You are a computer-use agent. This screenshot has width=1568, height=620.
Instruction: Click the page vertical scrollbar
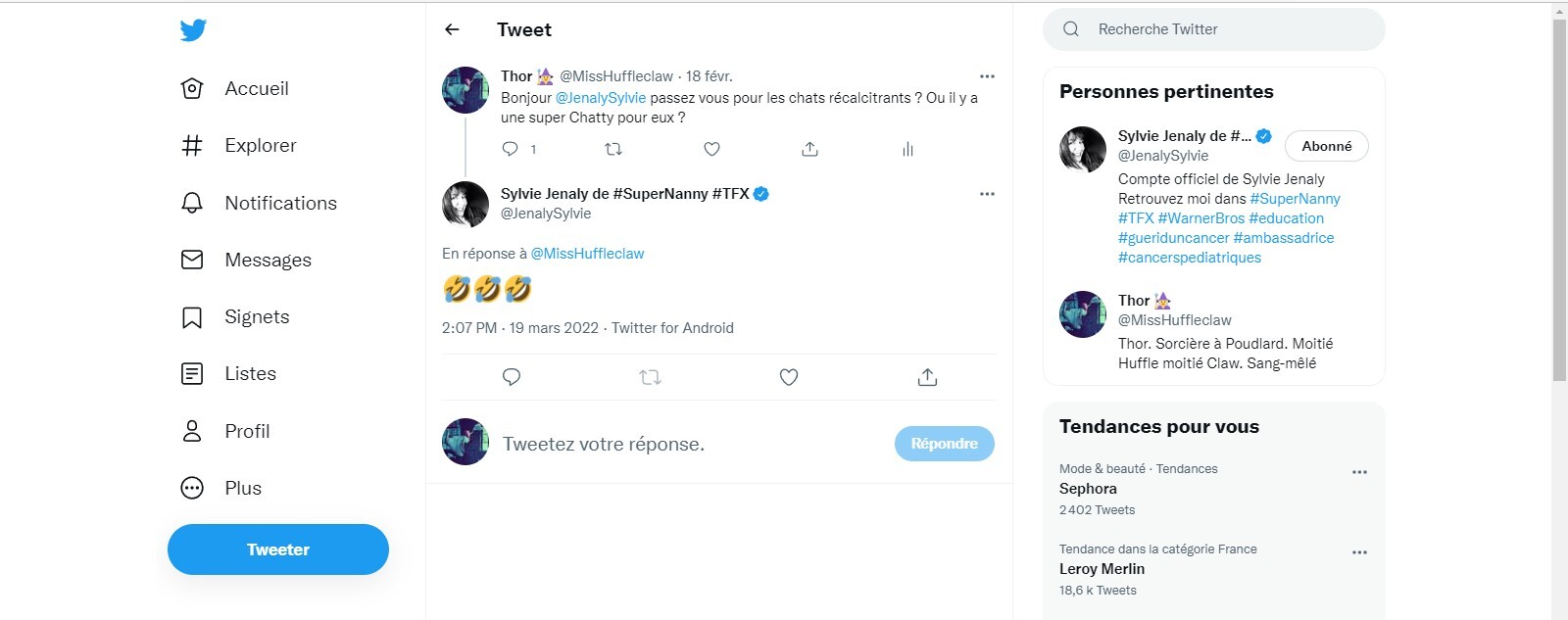coord(1559,196)
